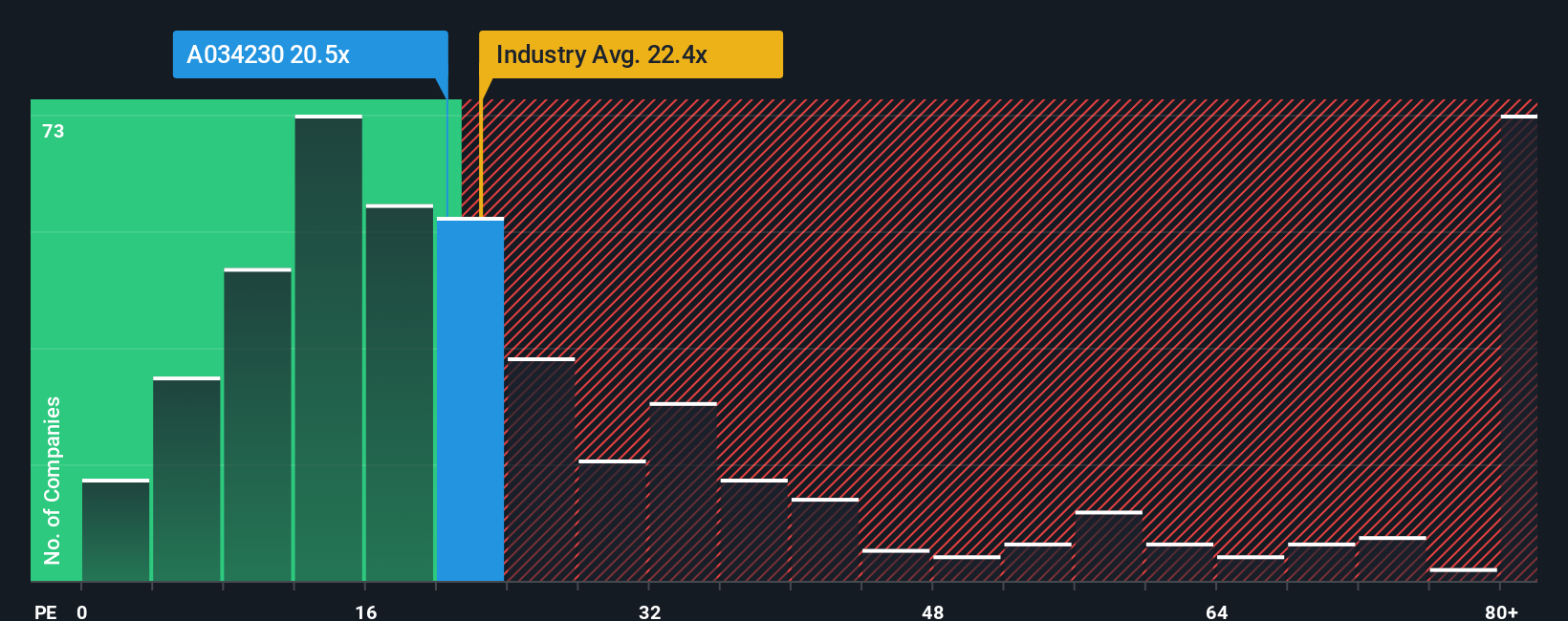The image size is (1568, 621).
Task: Click the blue A034230 20.5x label
Action: (x=310, y=54)
